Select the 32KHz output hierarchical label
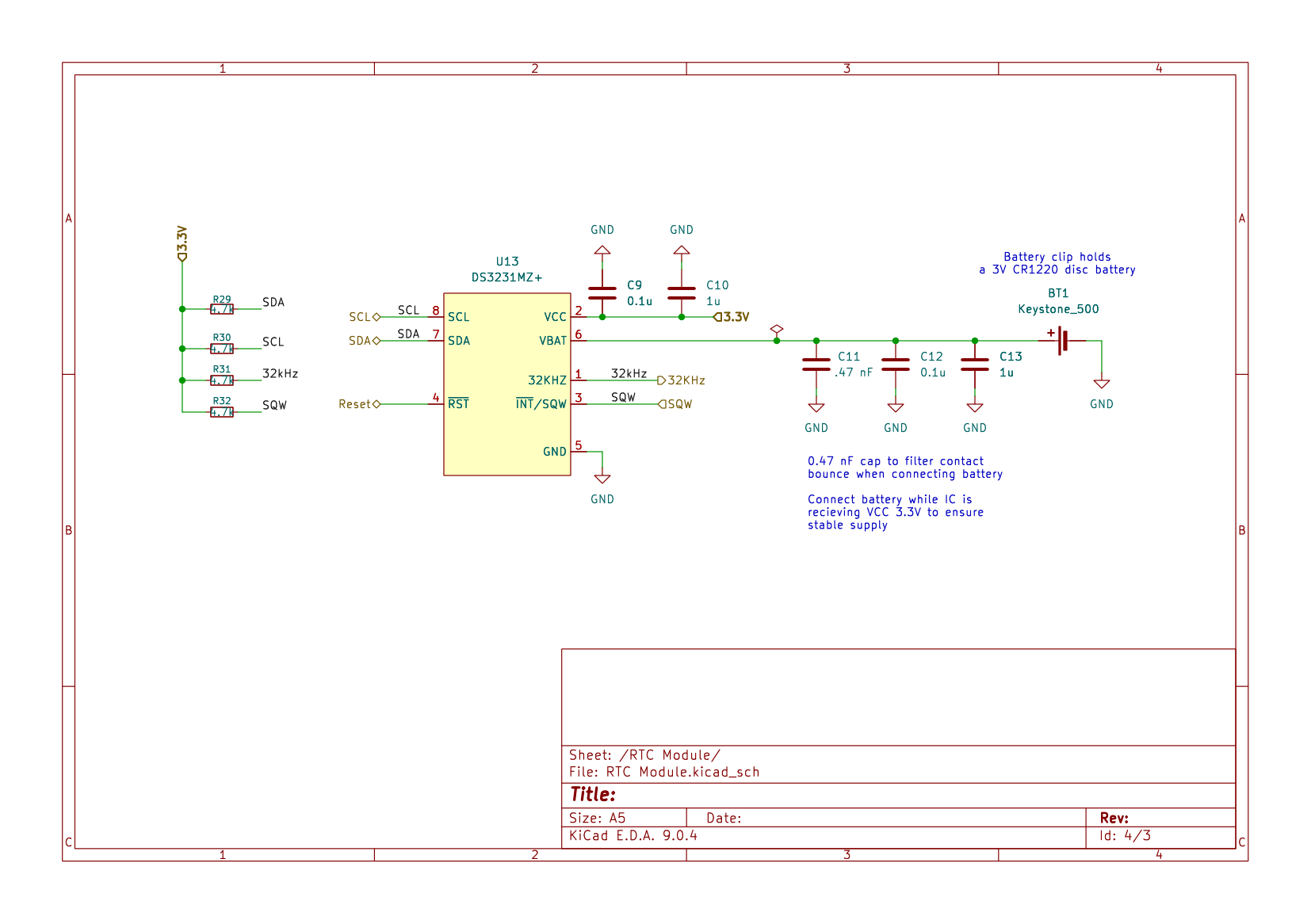The height and width of the screenshot is (924, 1311). click(681, 380)
